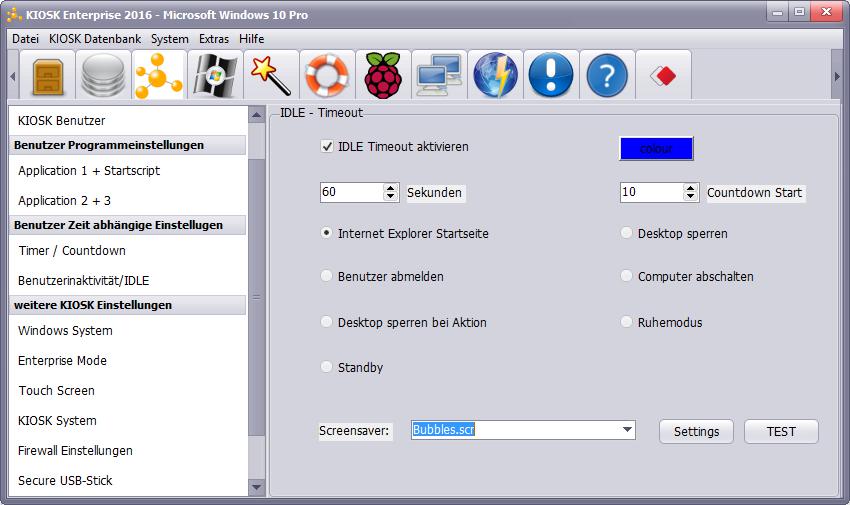
Task: Click the toolbar right scroll arrow
Action: point(837,76)
